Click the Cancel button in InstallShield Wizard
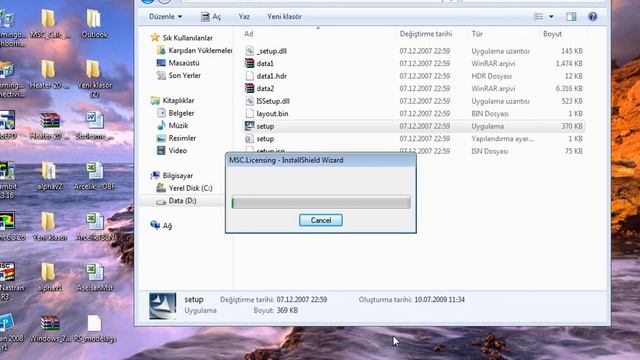 pos(320,220)
